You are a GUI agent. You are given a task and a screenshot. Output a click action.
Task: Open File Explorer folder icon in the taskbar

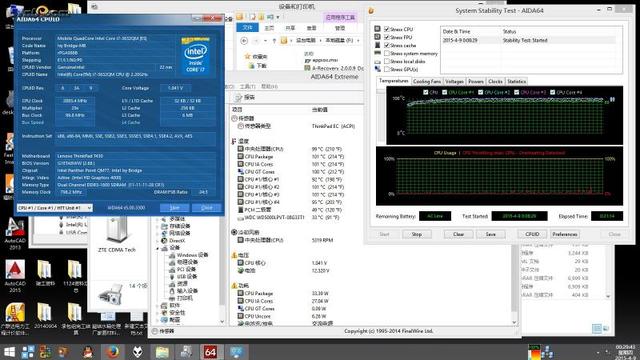point(162,352)
